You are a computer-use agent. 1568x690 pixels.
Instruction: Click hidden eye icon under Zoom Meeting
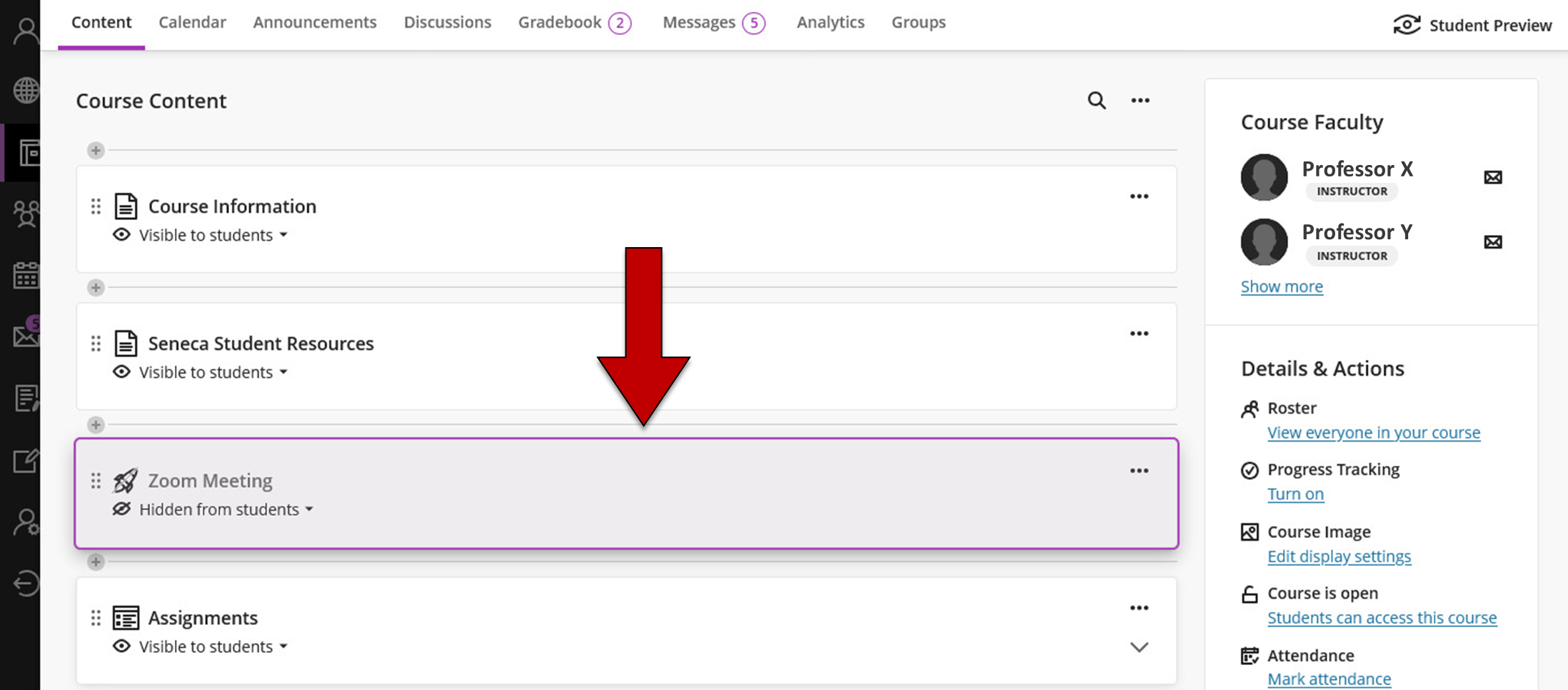click(x=121, y=509)
